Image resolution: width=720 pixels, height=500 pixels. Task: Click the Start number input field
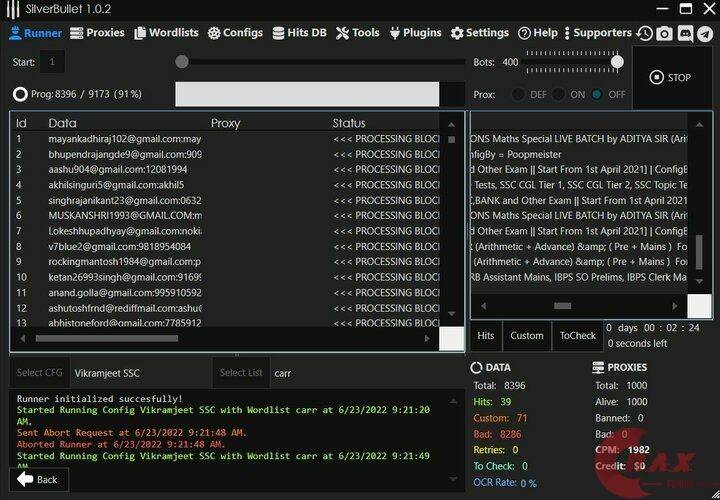52,62
